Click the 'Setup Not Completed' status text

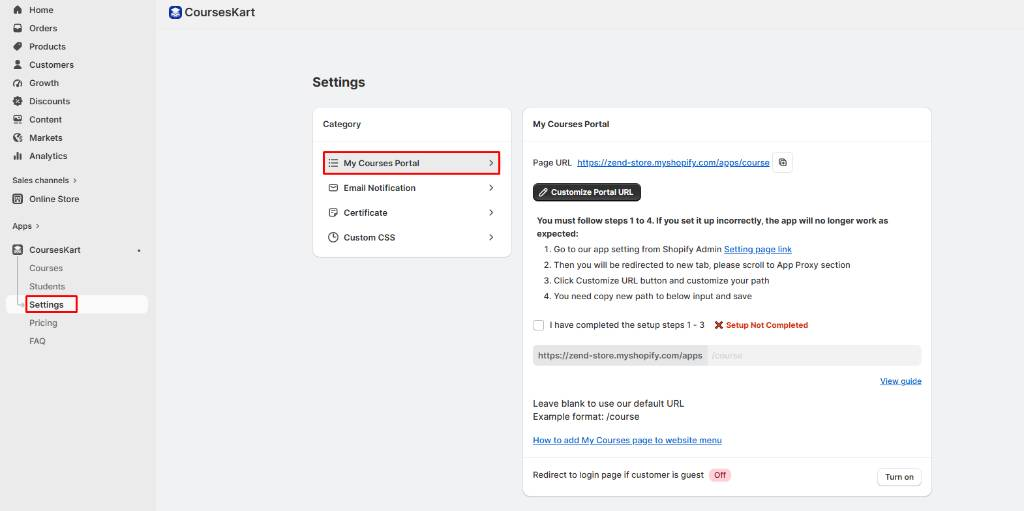767,325
